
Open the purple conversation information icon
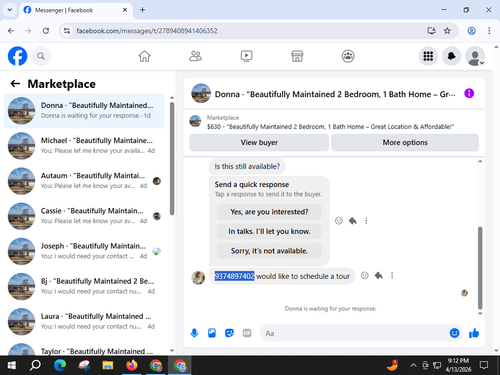[x=469, y=93]
